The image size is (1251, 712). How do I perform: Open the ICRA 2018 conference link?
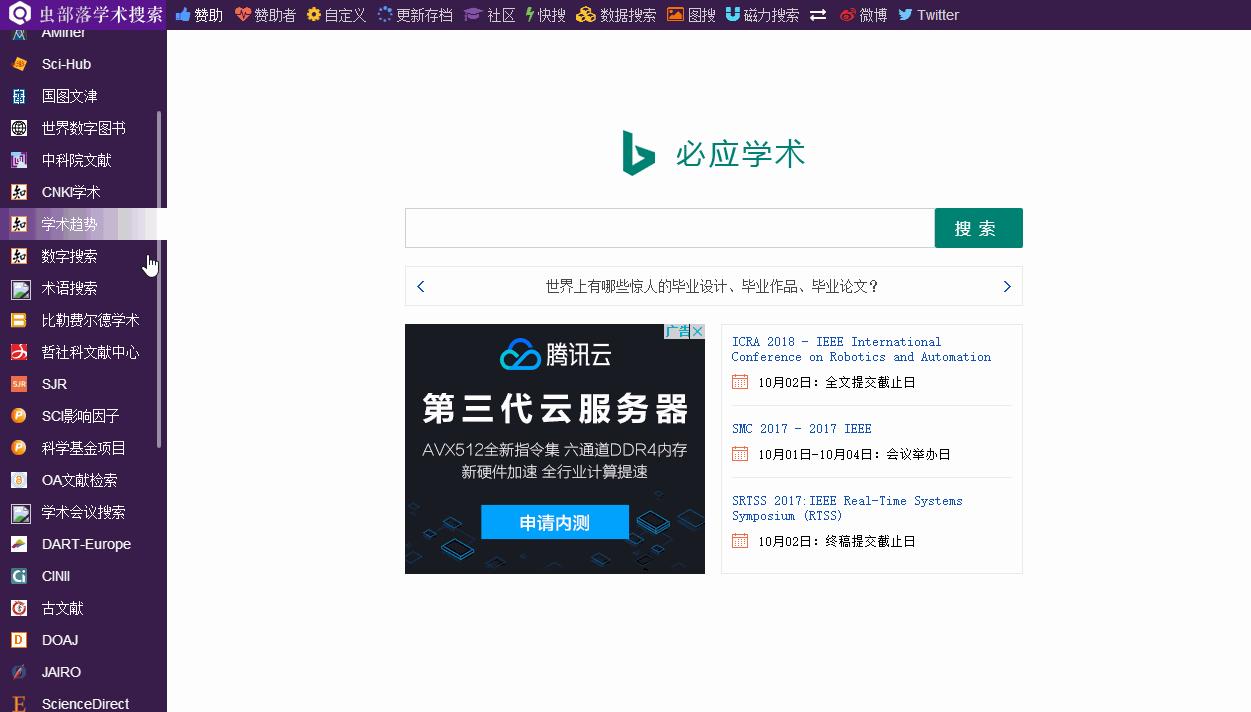[x=861, y=349]
